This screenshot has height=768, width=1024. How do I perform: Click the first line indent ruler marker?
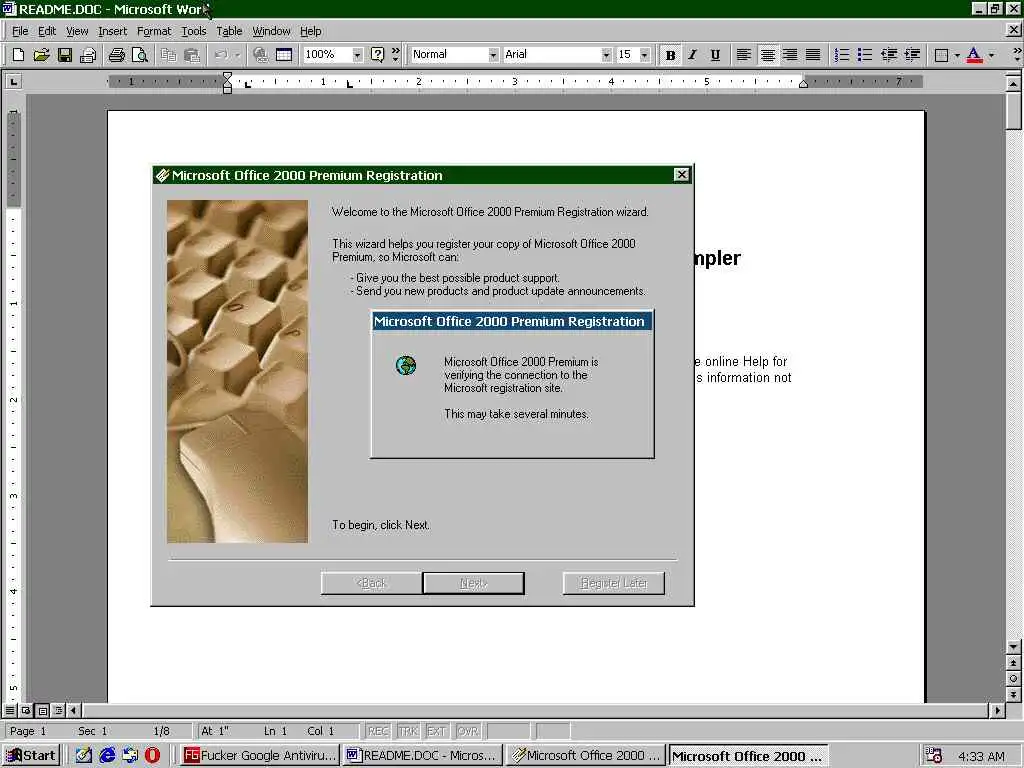click(227, 77)
